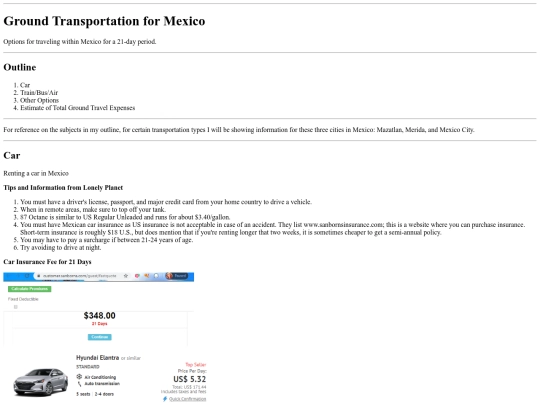
Task: Click the sanborns URL address field
Action: click(79, 276)
